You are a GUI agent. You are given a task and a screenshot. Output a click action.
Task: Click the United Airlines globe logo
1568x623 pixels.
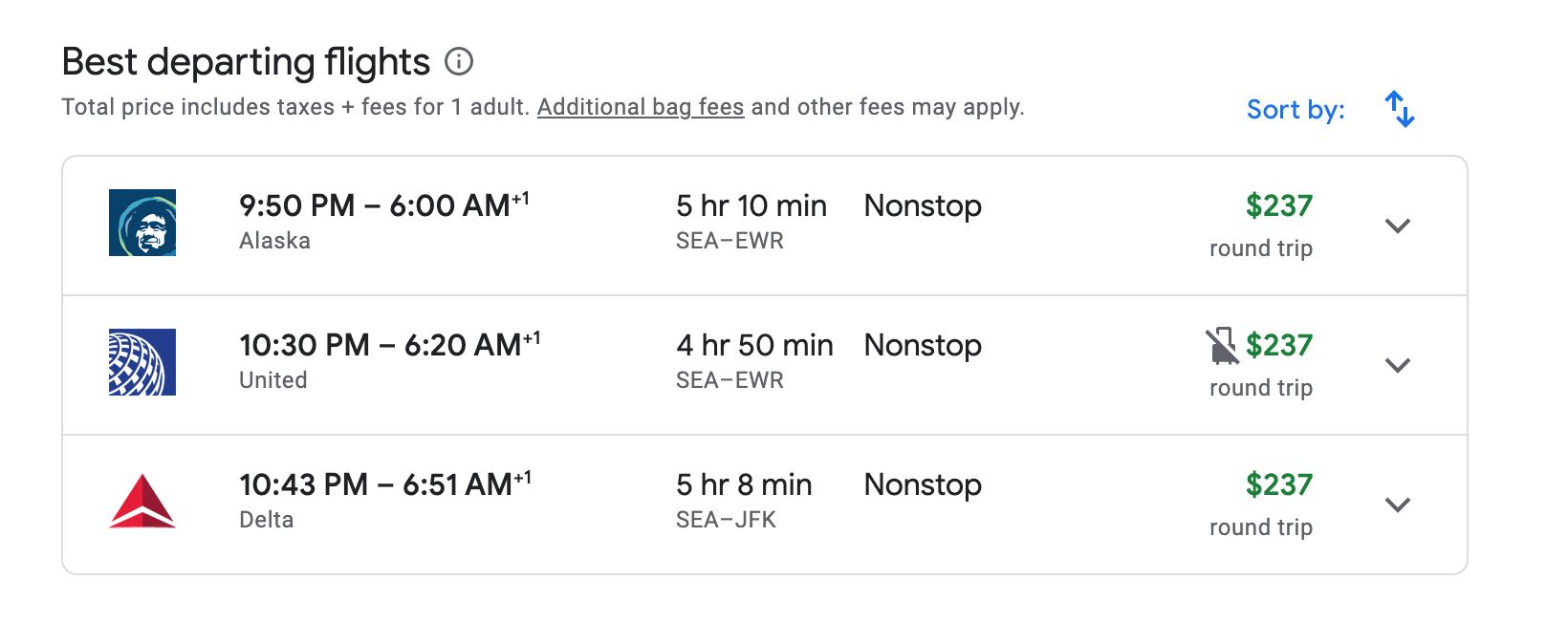142,362
